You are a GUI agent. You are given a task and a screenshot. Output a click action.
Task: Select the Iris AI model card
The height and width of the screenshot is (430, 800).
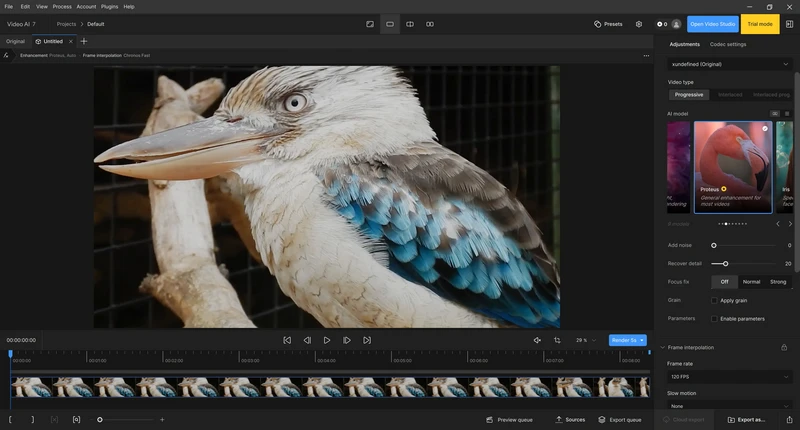(785, 167)
